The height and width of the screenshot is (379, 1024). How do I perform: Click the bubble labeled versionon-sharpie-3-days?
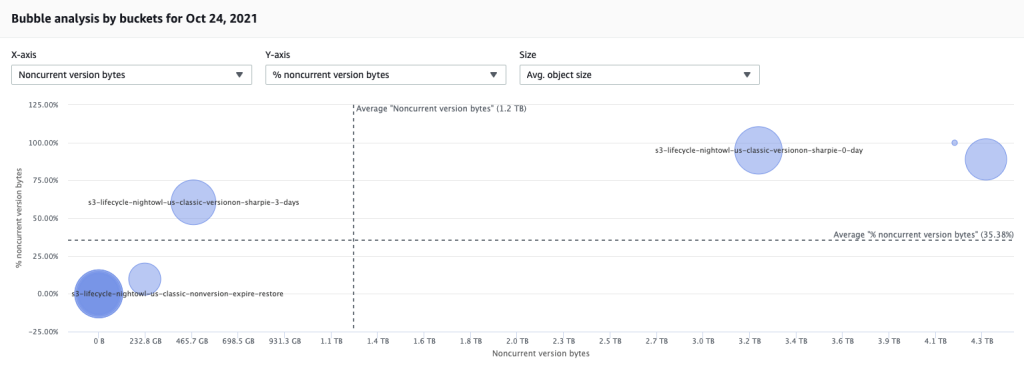[193, 203]
